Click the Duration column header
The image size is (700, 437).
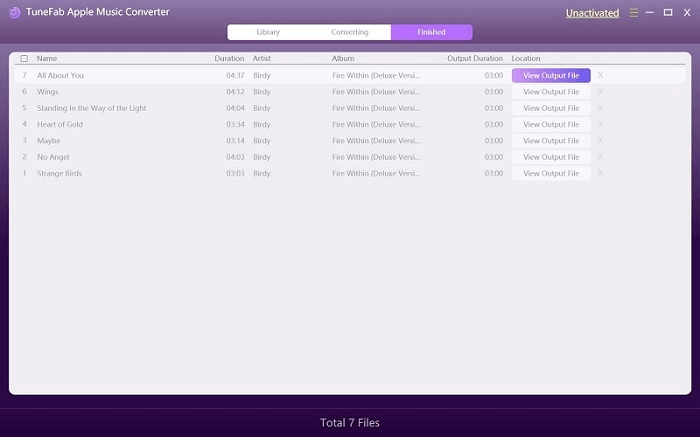(229, 58)
